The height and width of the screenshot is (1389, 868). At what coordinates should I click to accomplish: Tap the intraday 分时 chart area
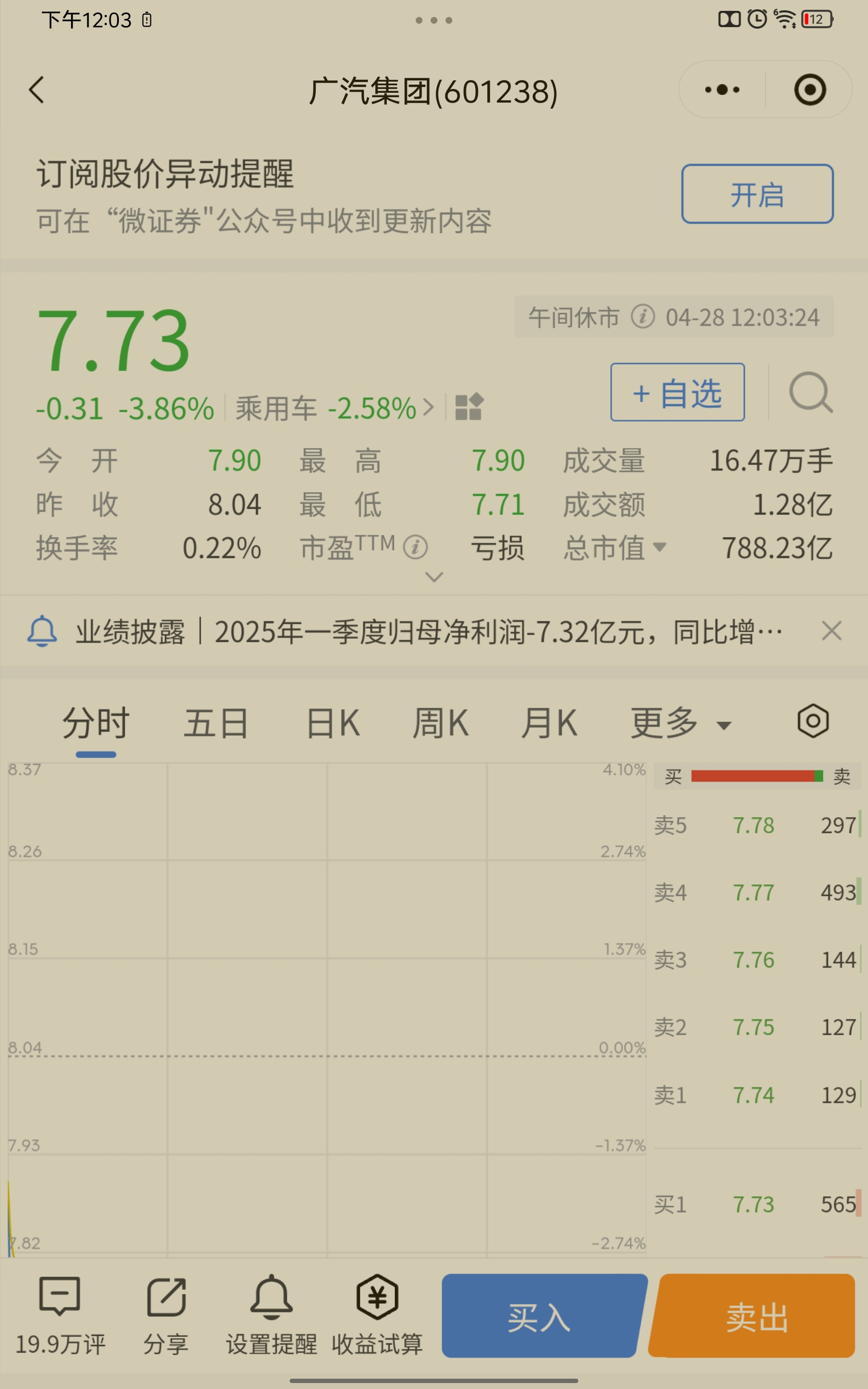[x=327, y=1010]
